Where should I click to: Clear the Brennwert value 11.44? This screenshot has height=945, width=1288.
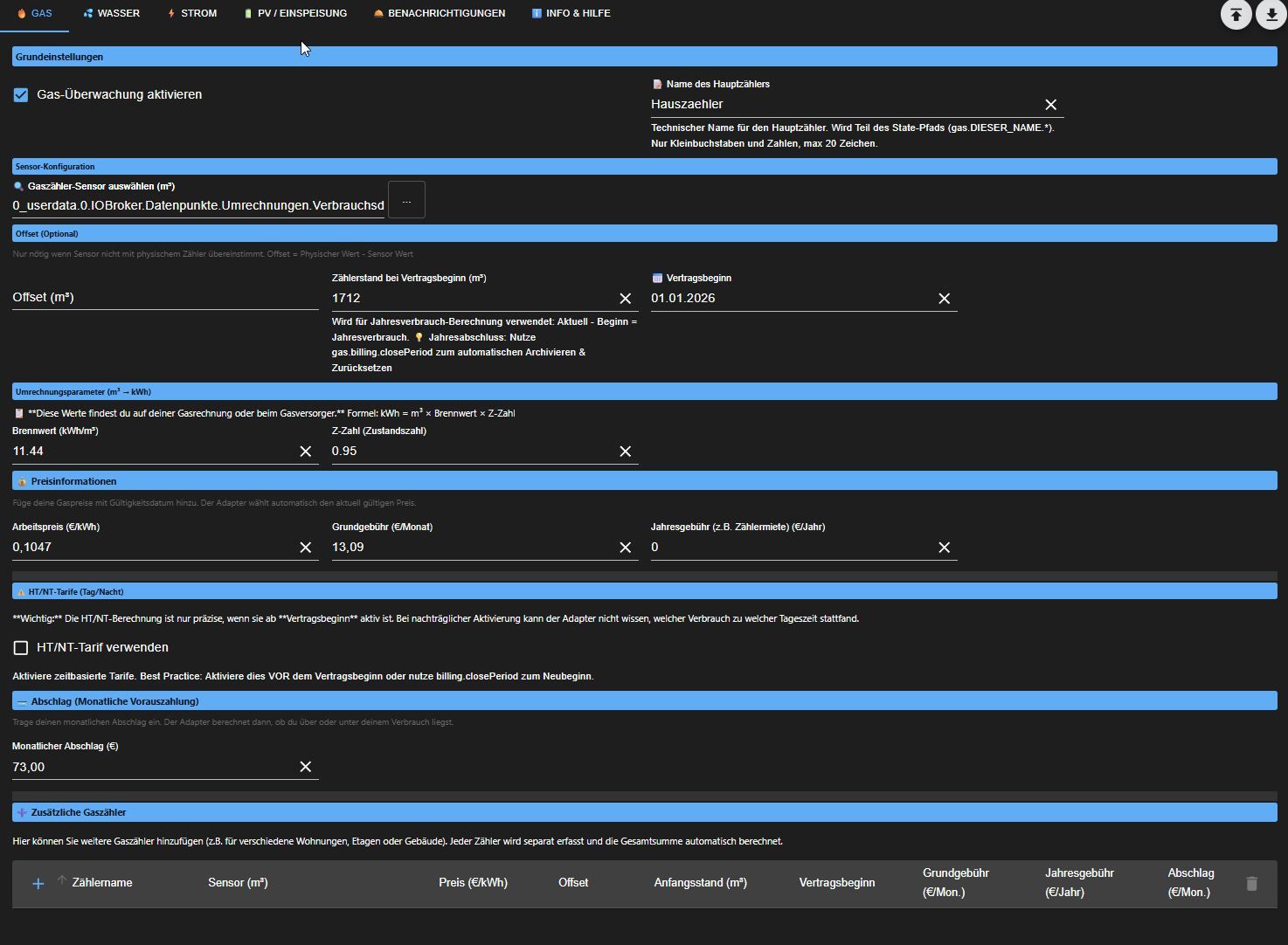(x=305, y=452)
